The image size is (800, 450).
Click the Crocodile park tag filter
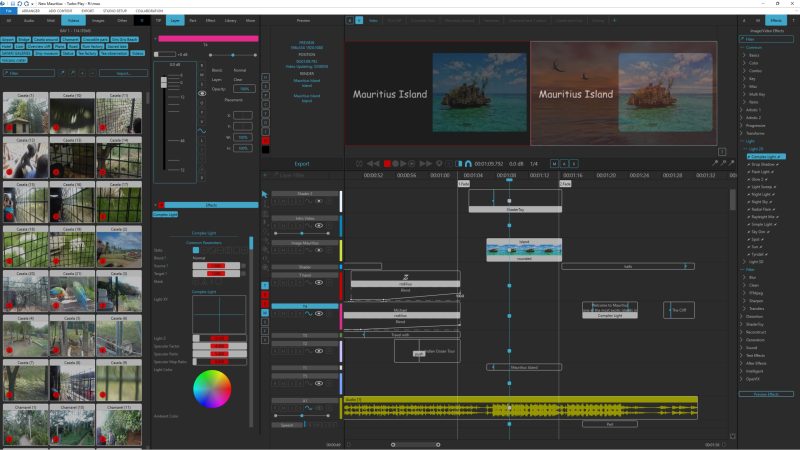95,39
